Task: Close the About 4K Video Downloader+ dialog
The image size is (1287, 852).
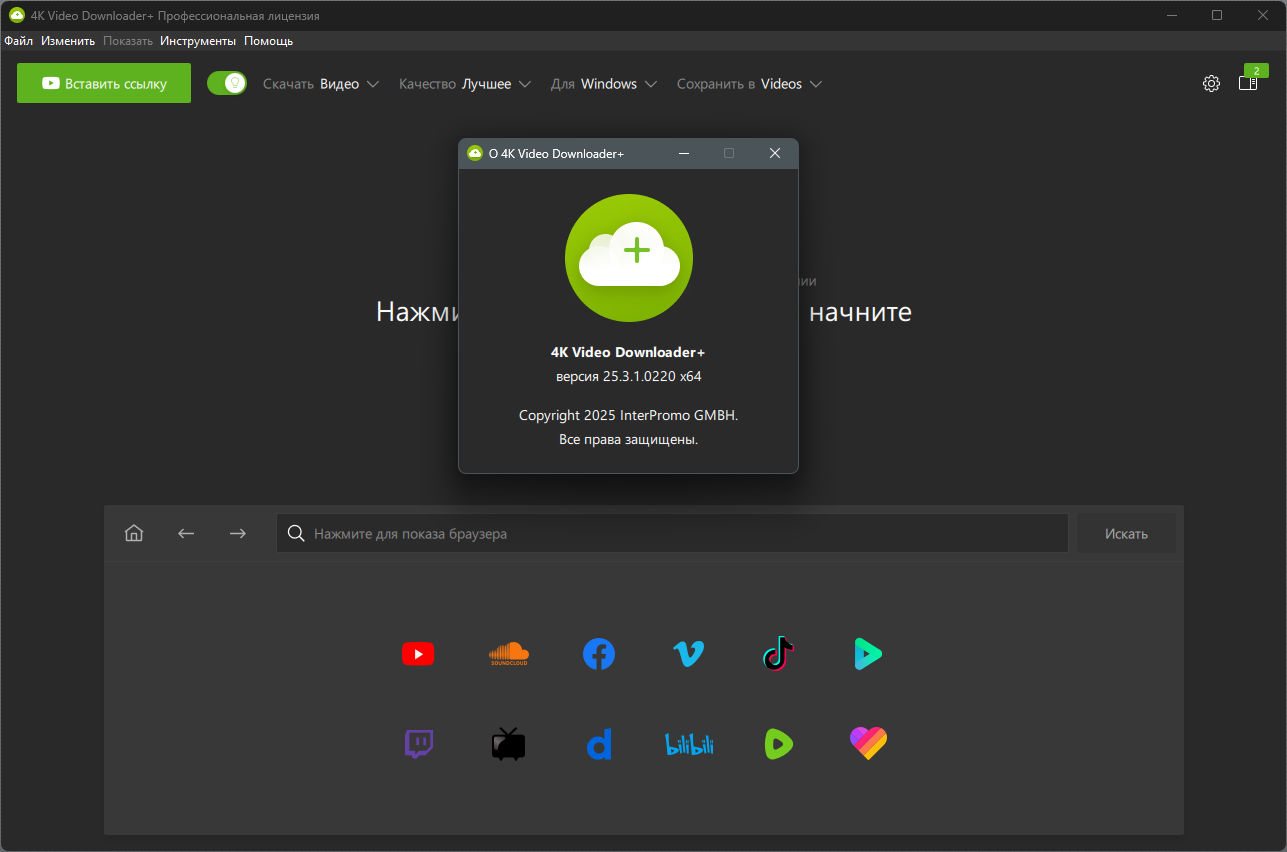Action: pyautogui.click(x=775, y=153)
